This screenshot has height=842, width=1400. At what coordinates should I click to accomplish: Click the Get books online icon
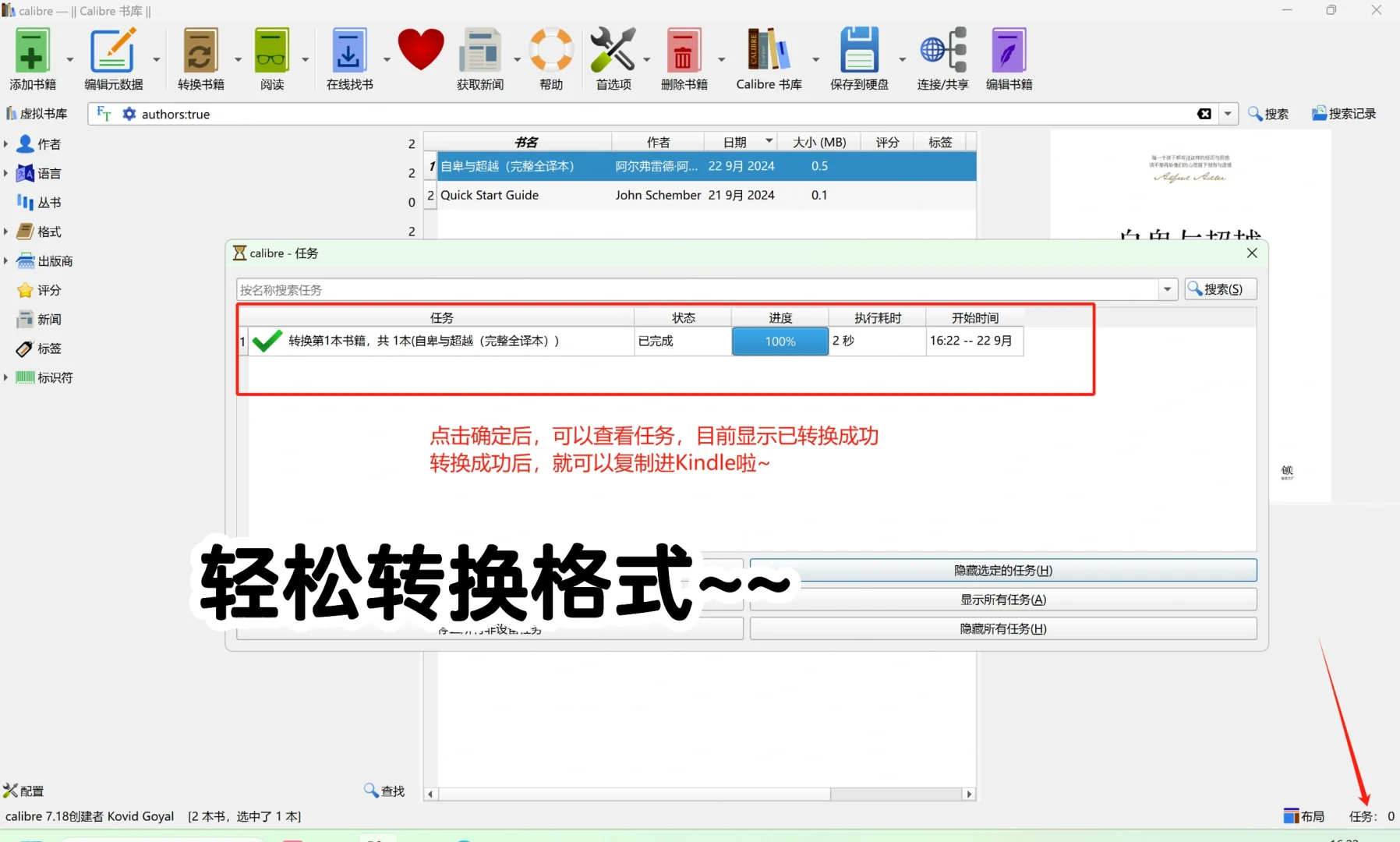[348, 51]
